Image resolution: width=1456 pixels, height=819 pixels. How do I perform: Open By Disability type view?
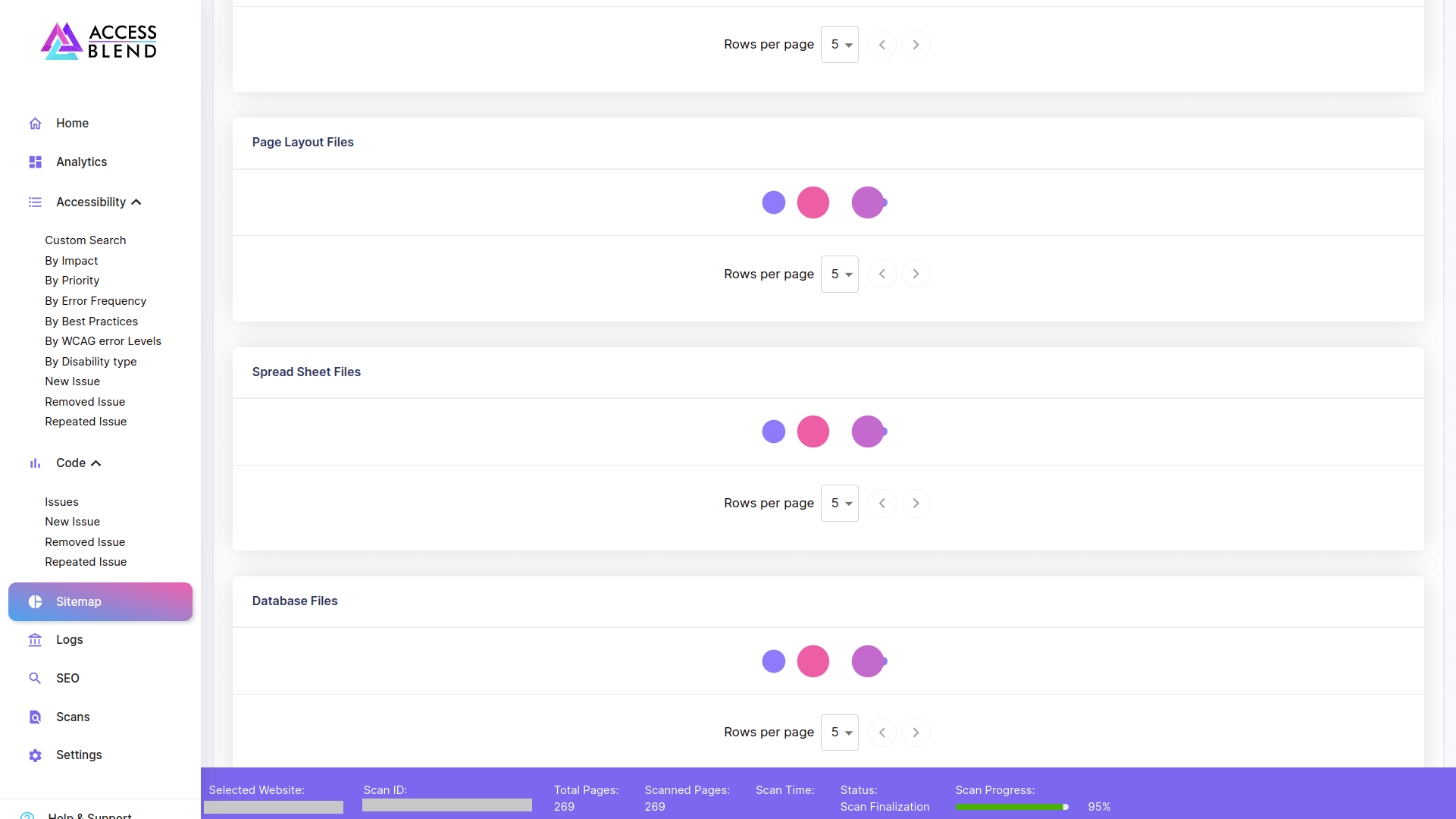click(x=91, y=362)
